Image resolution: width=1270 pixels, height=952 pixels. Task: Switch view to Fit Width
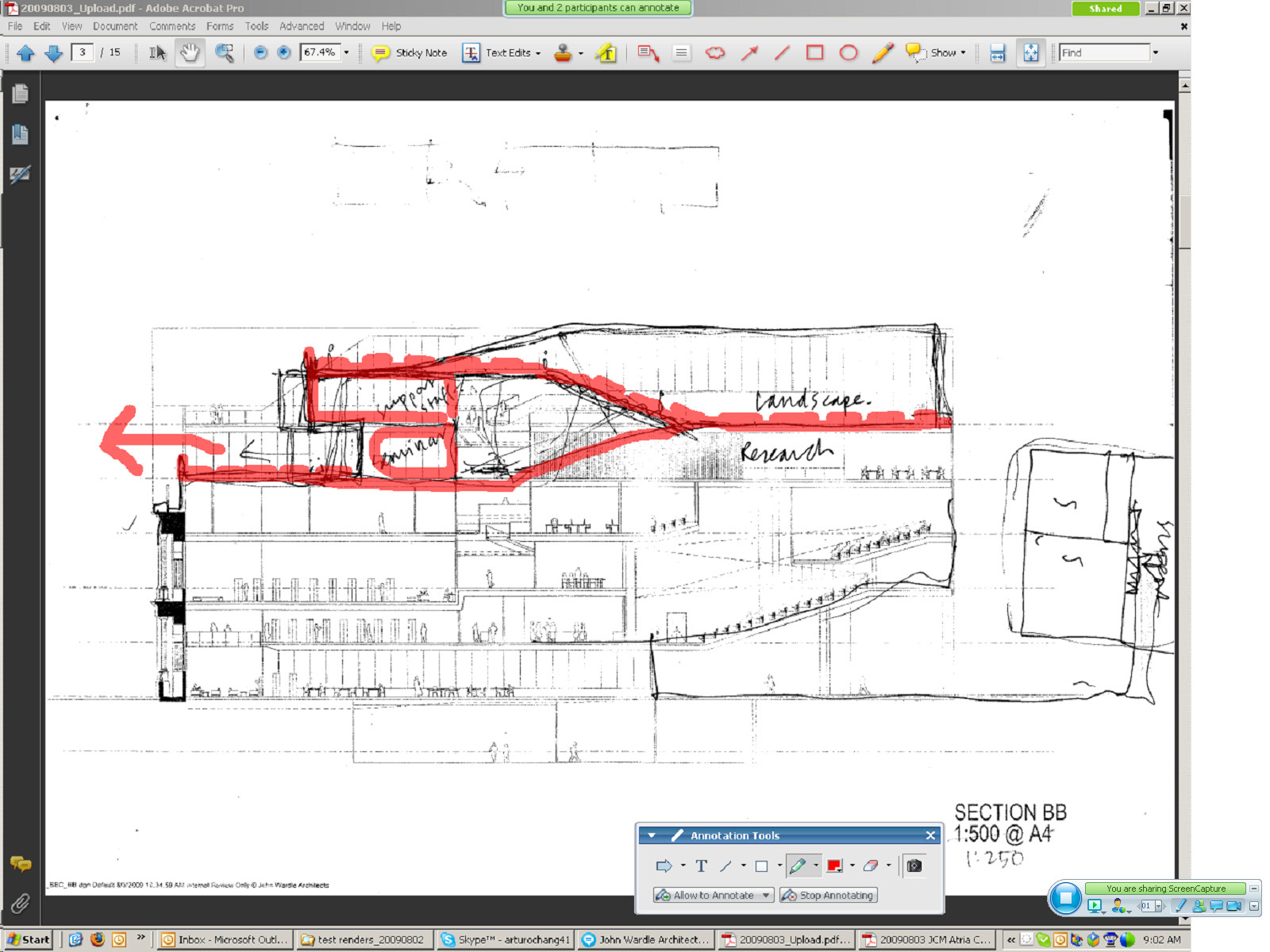997,53
